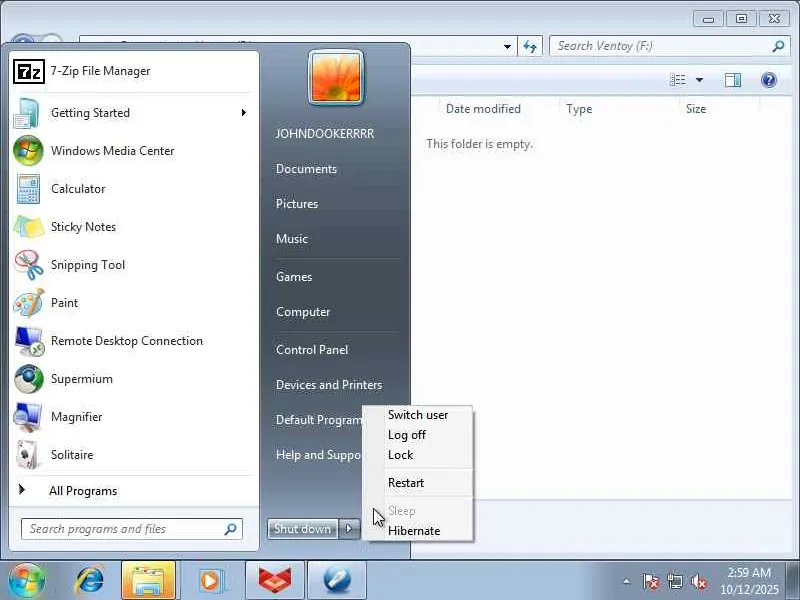Open the Supermium browser icon
The height and width of the screenshot is (600, 800).
point(29,379)
